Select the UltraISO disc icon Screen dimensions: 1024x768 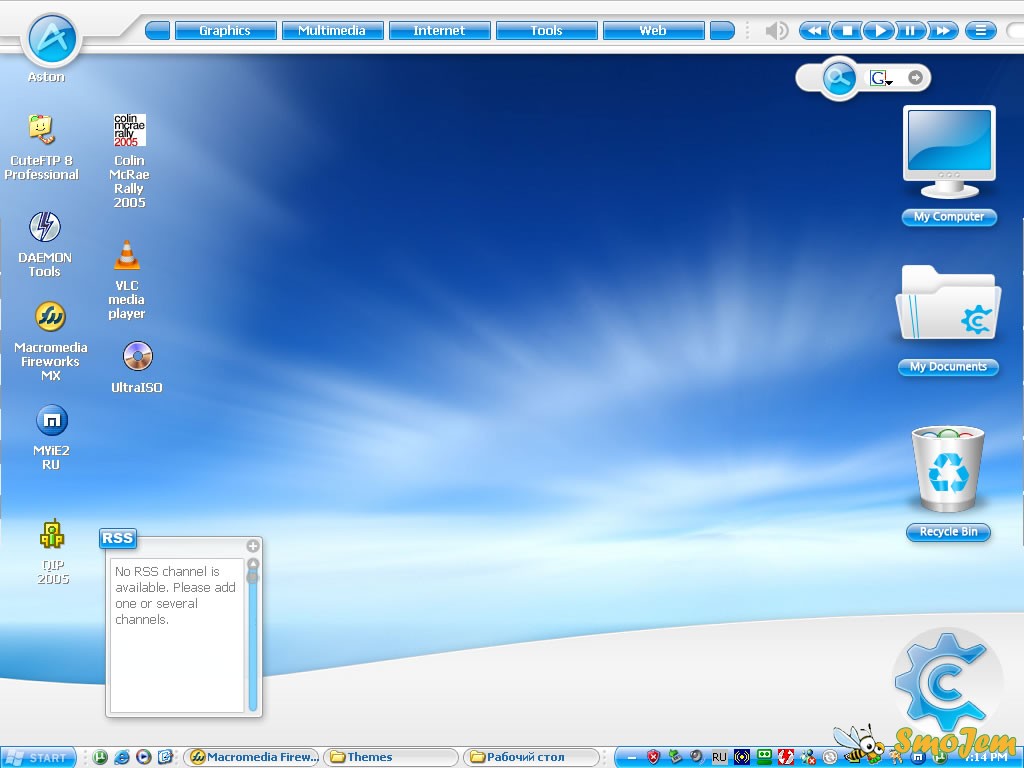(137, 357)
